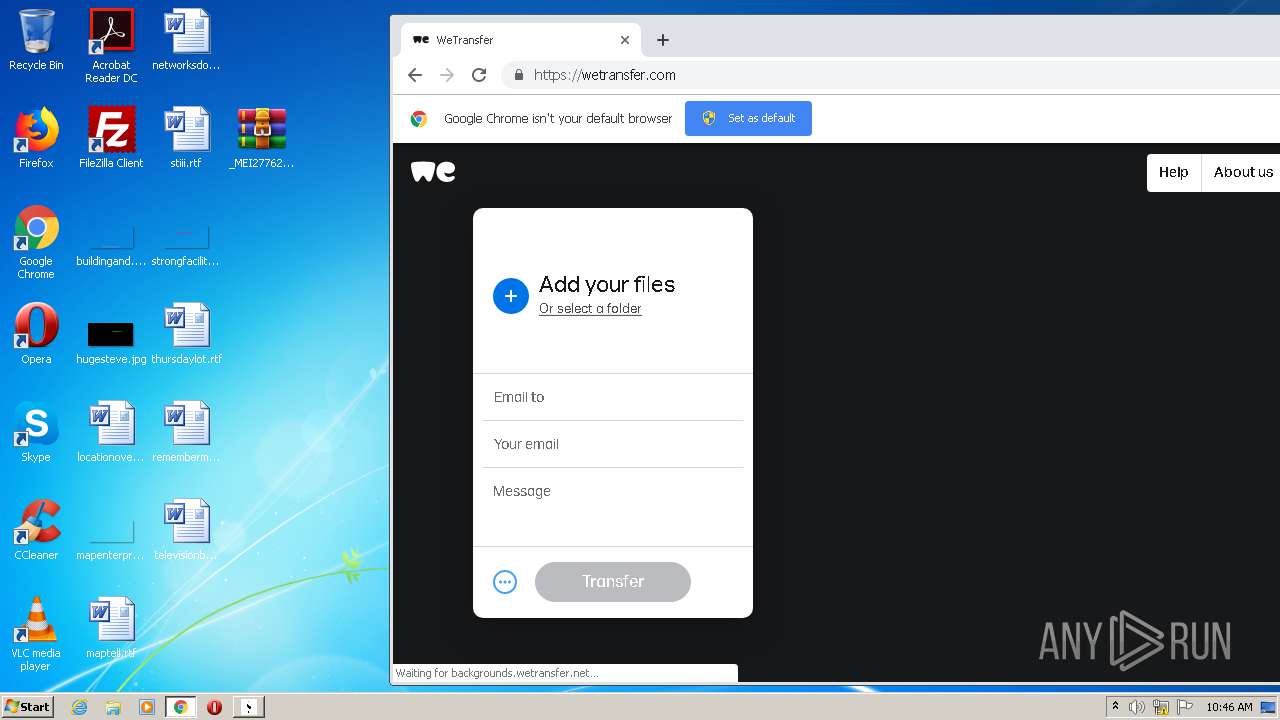This screenshot has height=720, width=1280.
Task: Open thursdaylot.rtf document
Action: [x=186, y=334]
